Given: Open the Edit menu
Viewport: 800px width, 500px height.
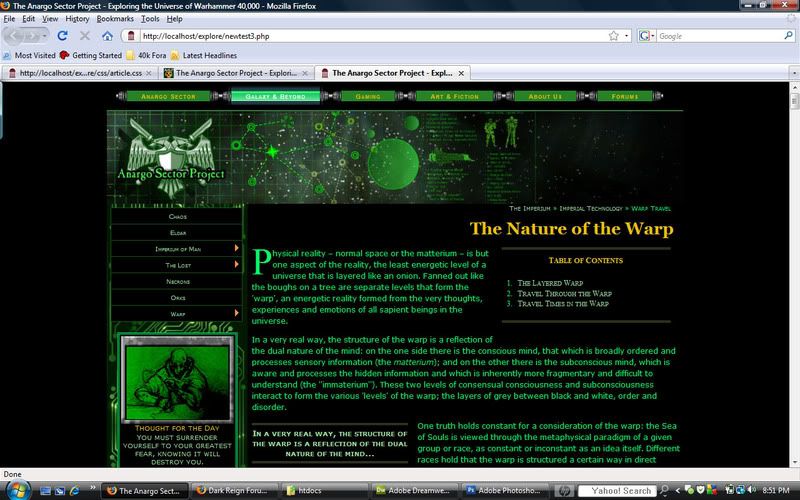Looking at the screenshot, I should pyautogui.click(x=29, y=19).
